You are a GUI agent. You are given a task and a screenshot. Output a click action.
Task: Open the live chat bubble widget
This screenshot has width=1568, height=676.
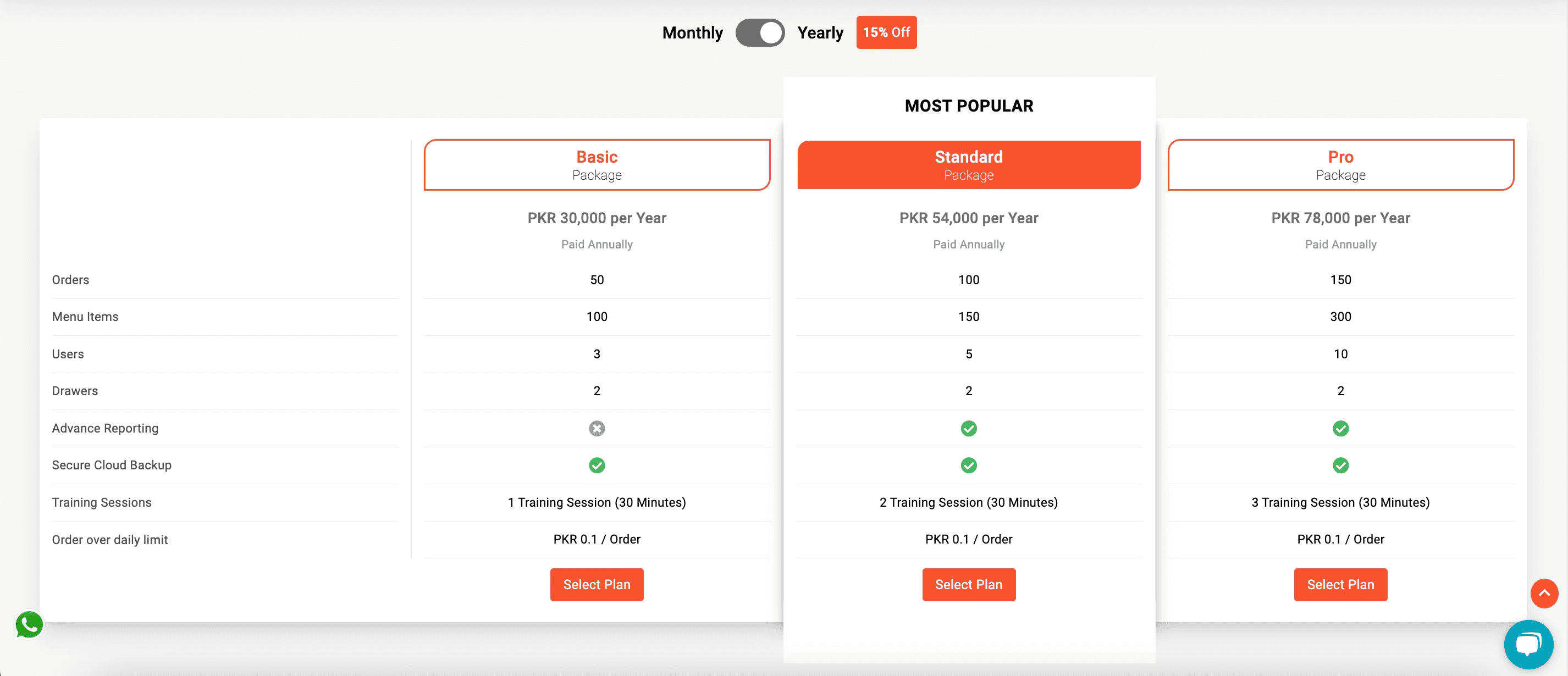tap(1528, 644)
